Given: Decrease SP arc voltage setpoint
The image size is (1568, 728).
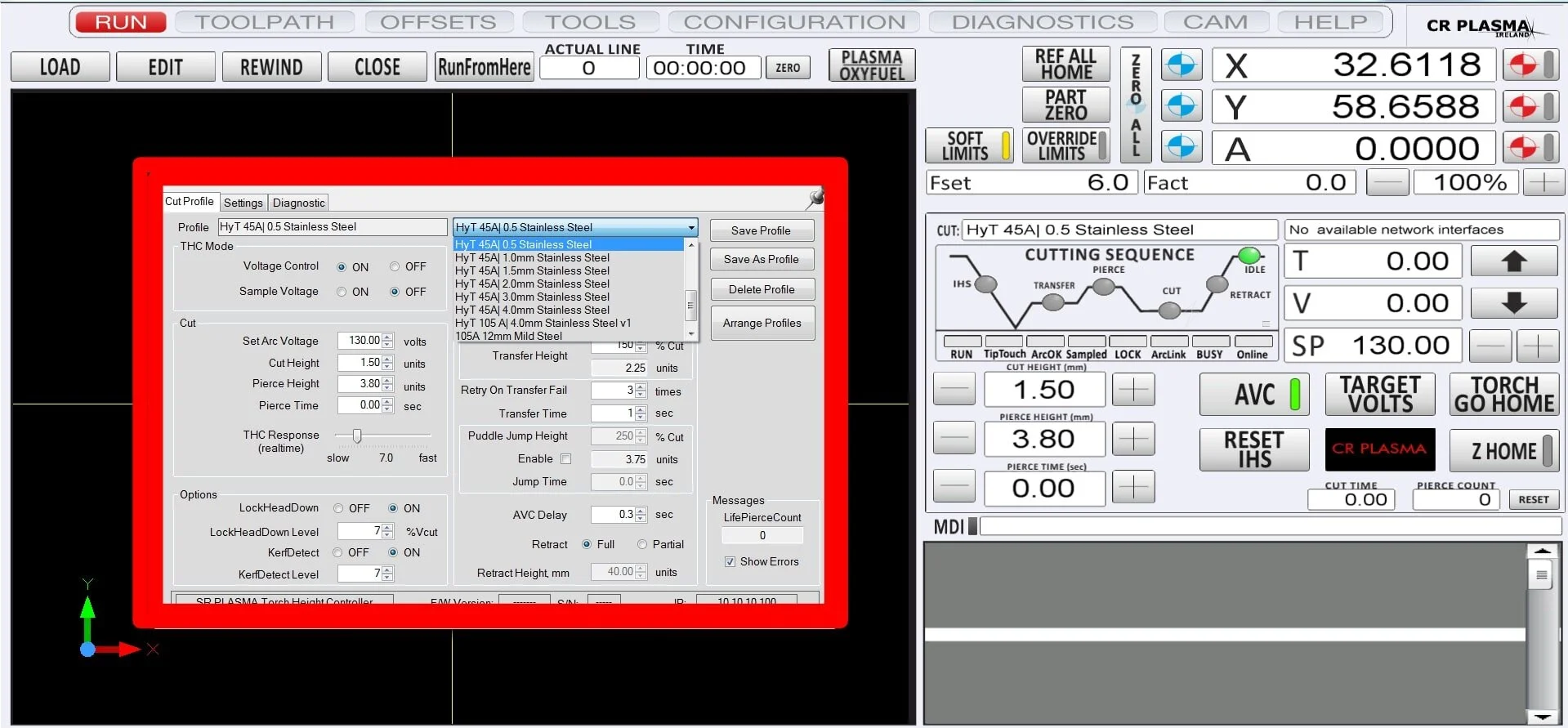Looking at the screenshot, I should click(x=1490, y=346).
